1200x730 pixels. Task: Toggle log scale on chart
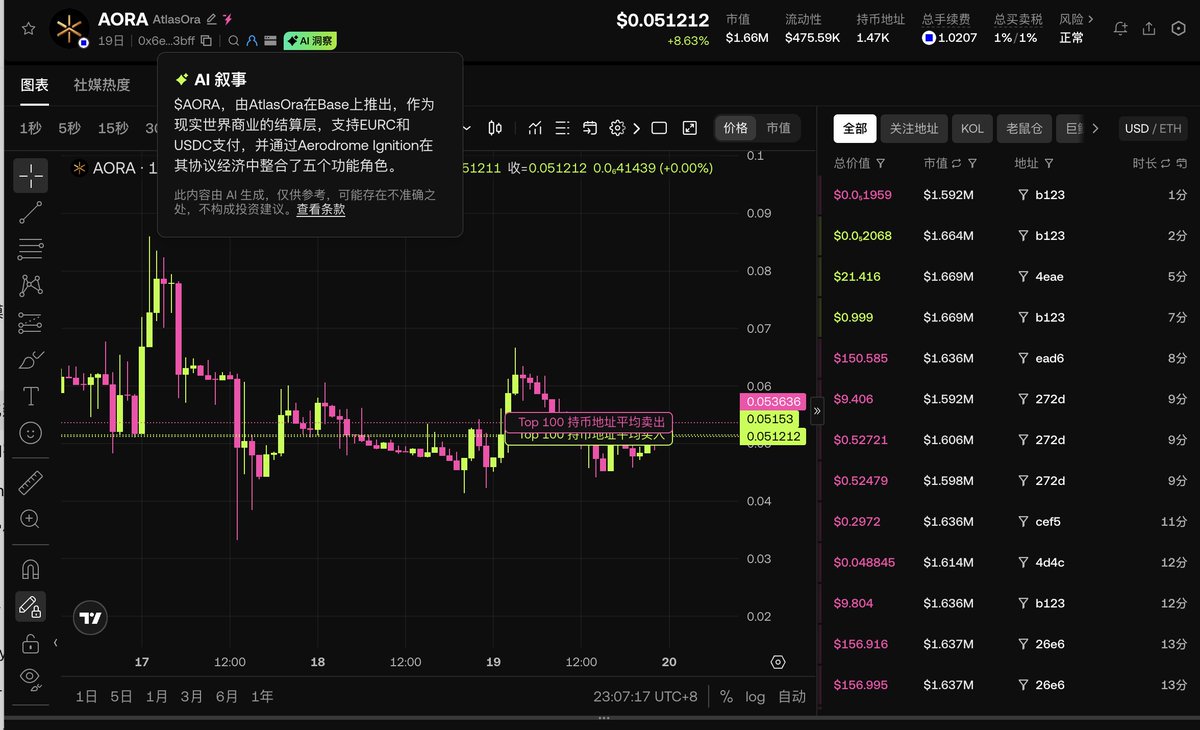pyautogui.click(x=755, y=696)
